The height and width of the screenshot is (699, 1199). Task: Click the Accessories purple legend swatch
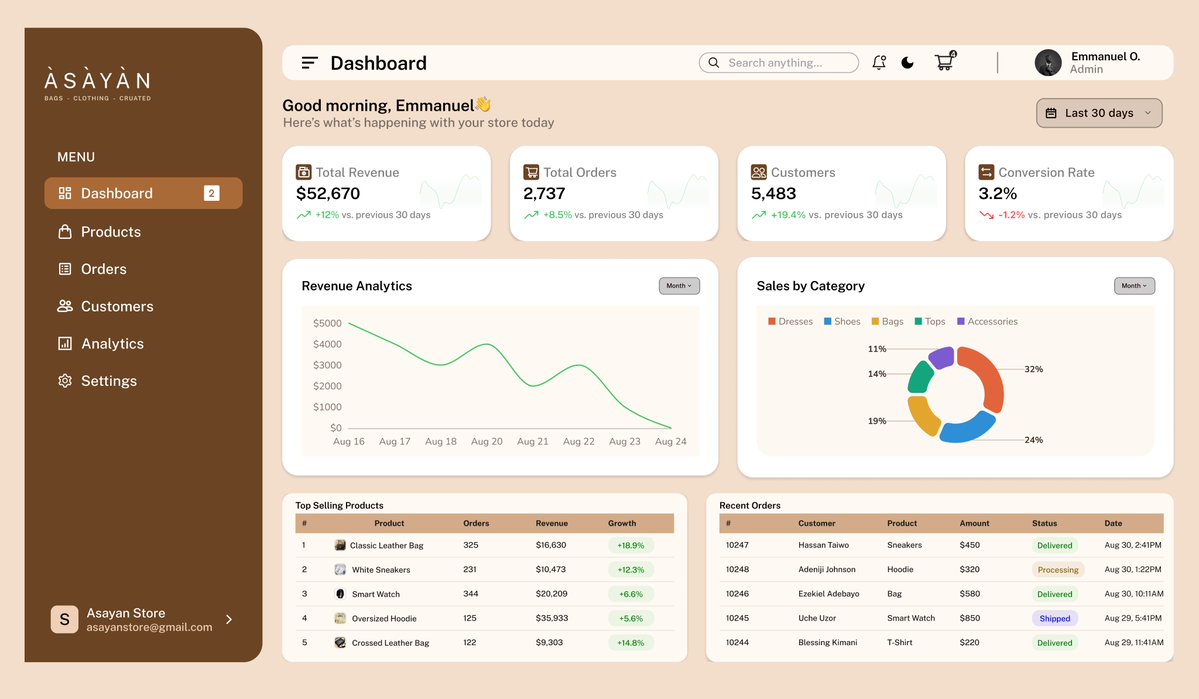point(960,321)
